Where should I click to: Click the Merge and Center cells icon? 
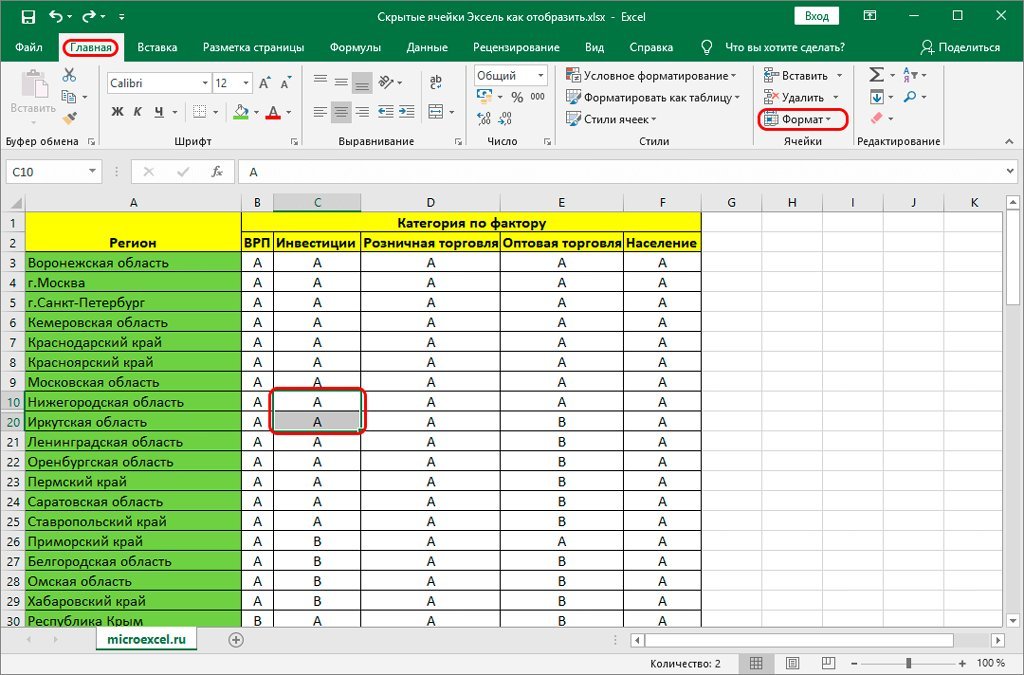tap(435, 111)
